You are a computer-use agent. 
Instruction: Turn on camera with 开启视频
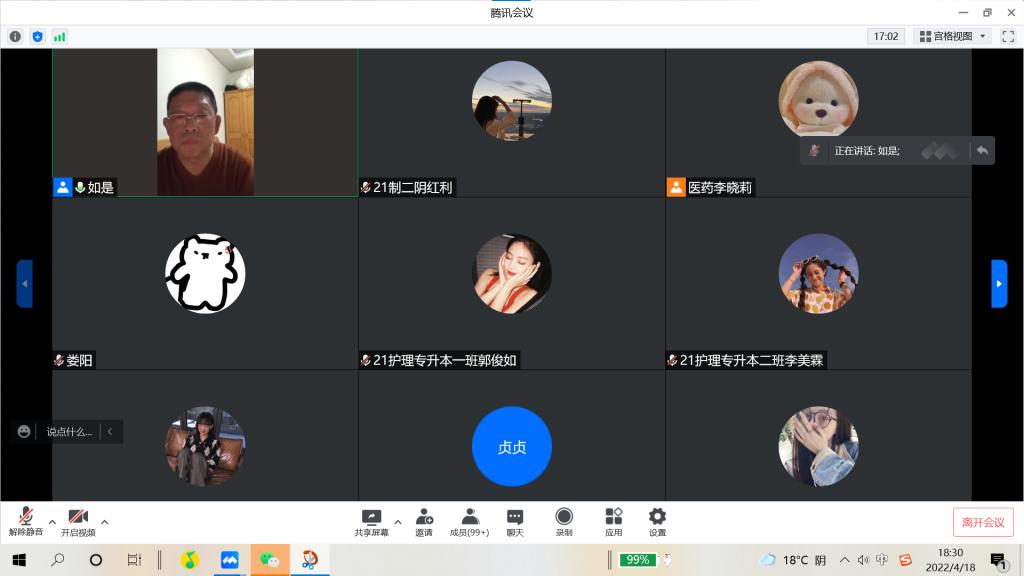coord(78,522)
